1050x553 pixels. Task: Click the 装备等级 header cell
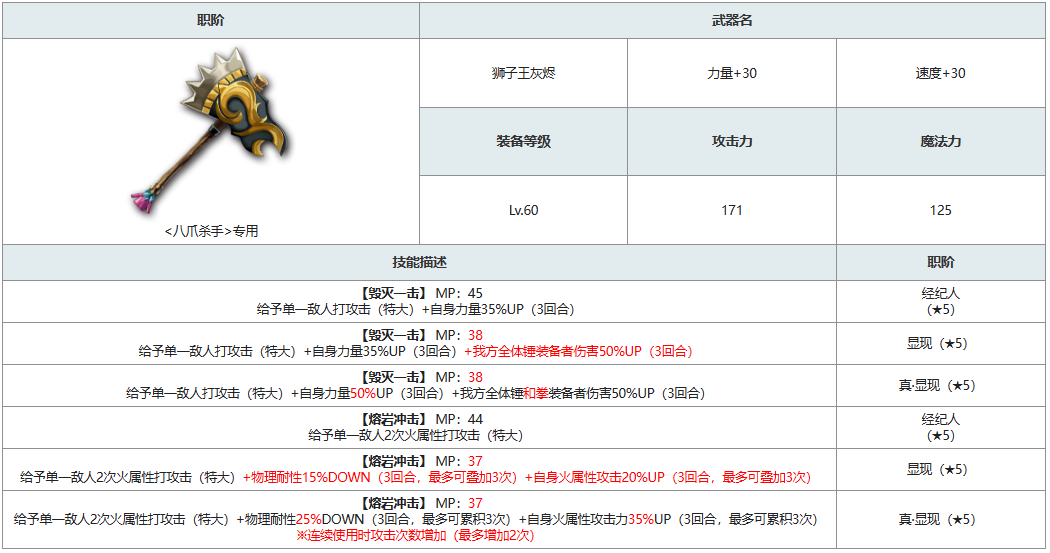coord(523,142)
